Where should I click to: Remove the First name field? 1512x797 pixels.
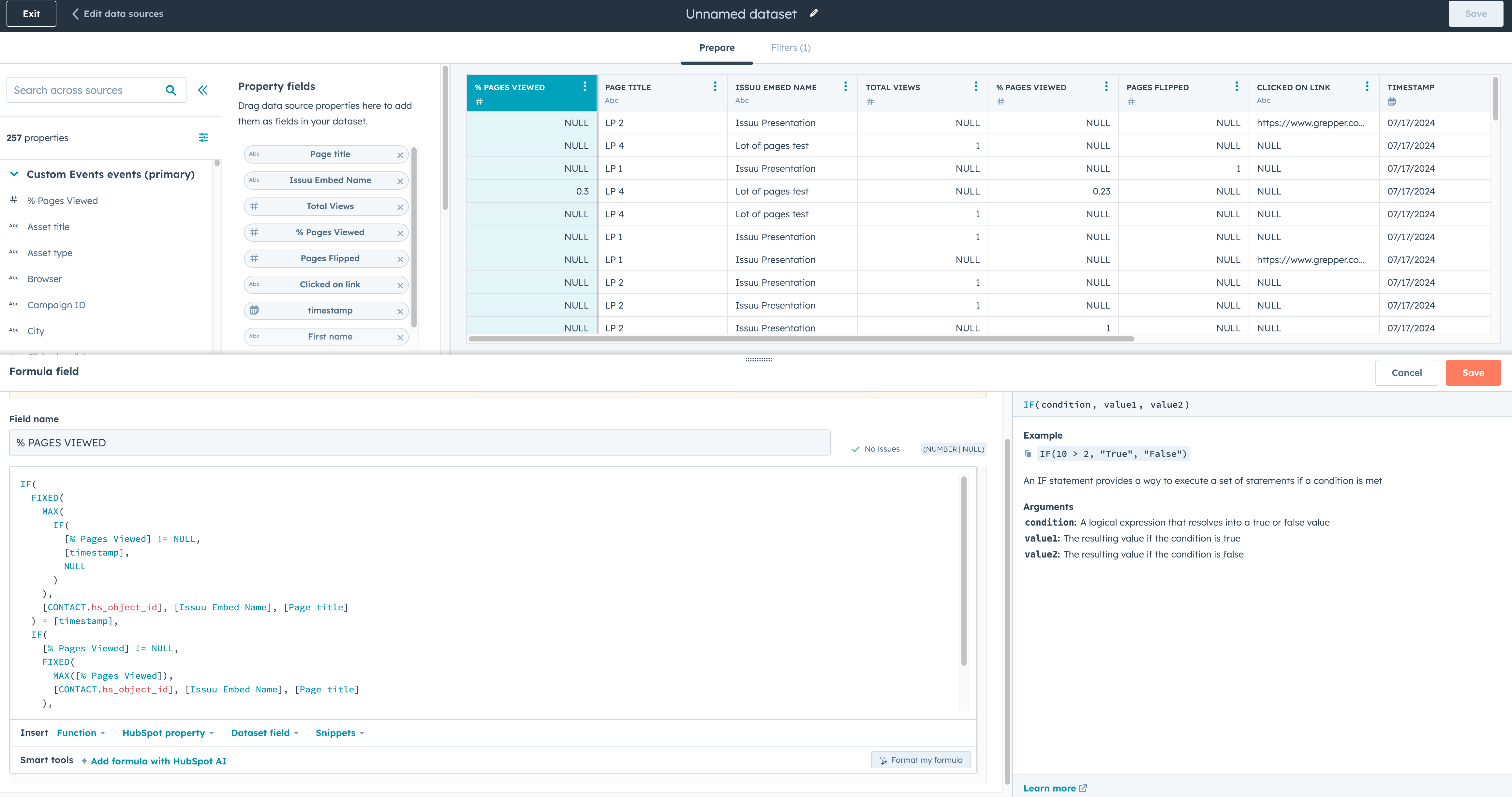[400, 337]
